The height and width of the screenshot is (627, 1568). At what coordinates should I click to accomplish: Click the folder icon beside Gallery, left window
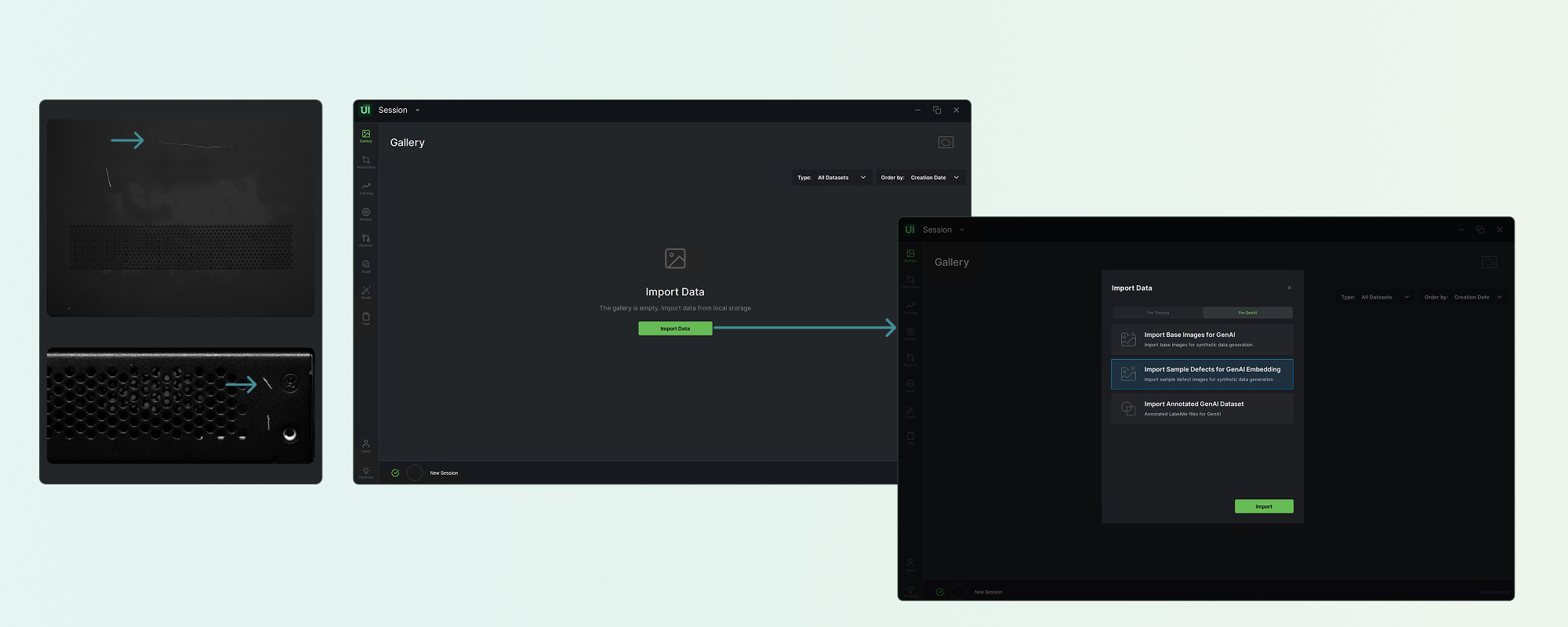coord(946,142)
